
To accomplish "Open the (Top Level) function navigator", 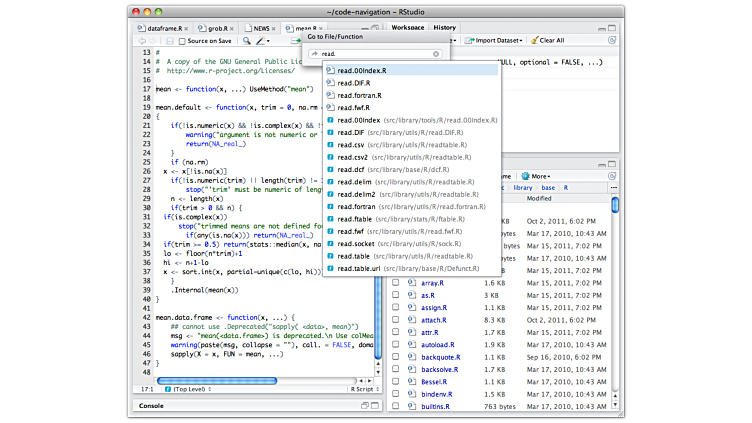I will coord(190,387).
